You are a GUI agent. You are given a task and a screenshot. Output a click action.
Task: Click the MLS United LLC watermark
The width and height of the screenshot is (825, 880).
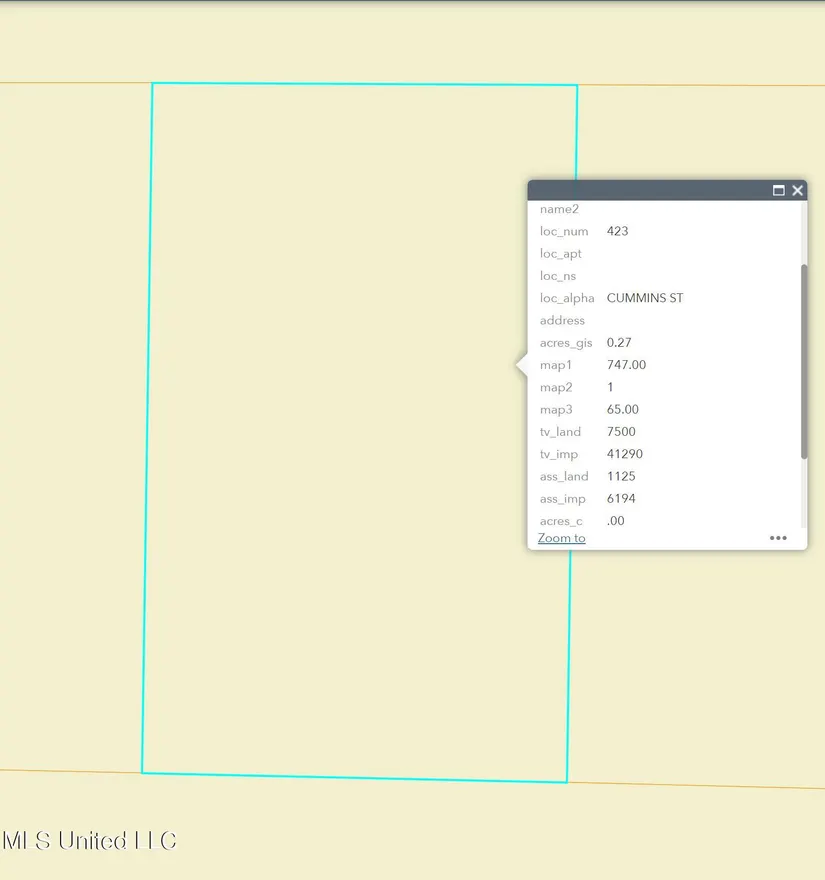point(90,840)
